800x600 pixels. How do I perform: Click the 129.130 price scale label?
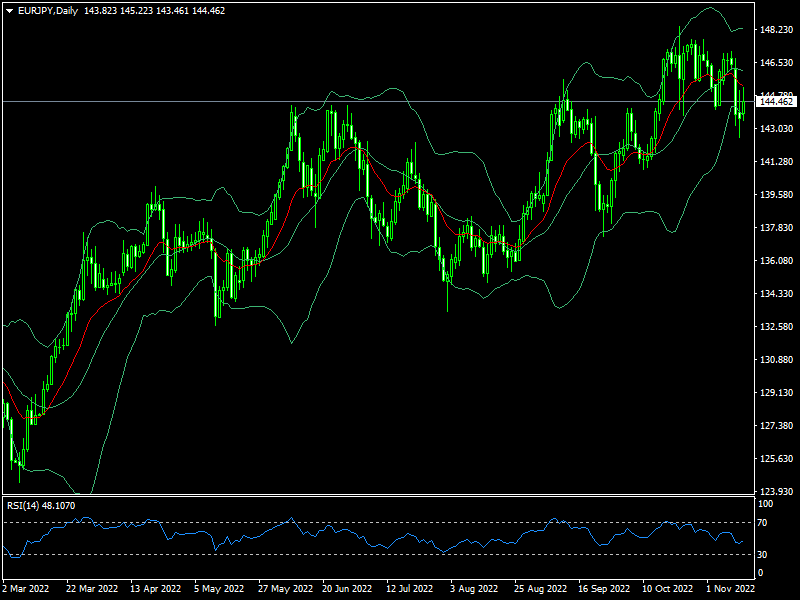coord(777,392)
